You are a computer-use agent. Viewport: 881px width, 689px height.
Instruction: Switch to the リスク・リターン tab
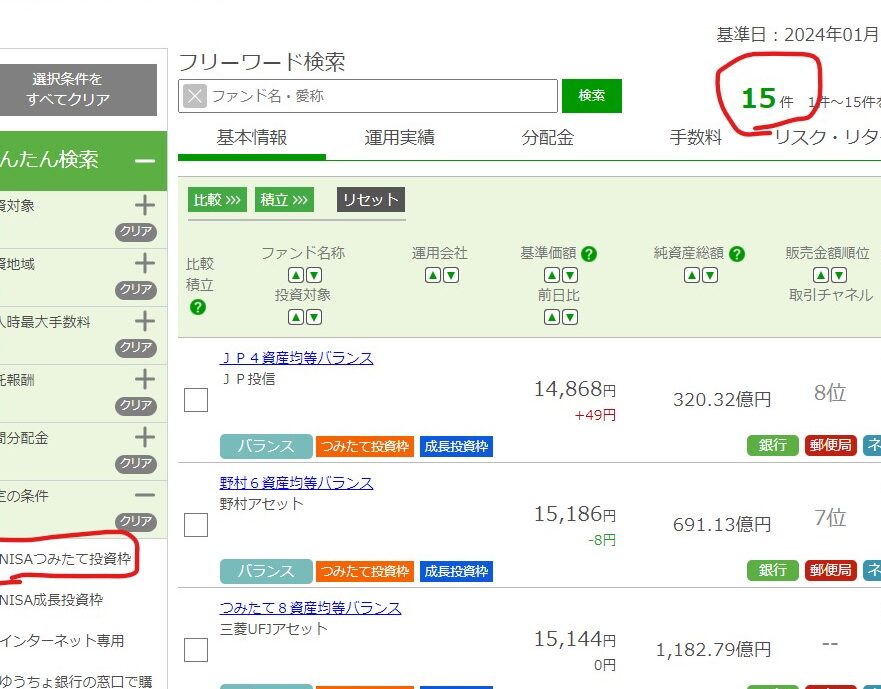click(x=827, y=138)
